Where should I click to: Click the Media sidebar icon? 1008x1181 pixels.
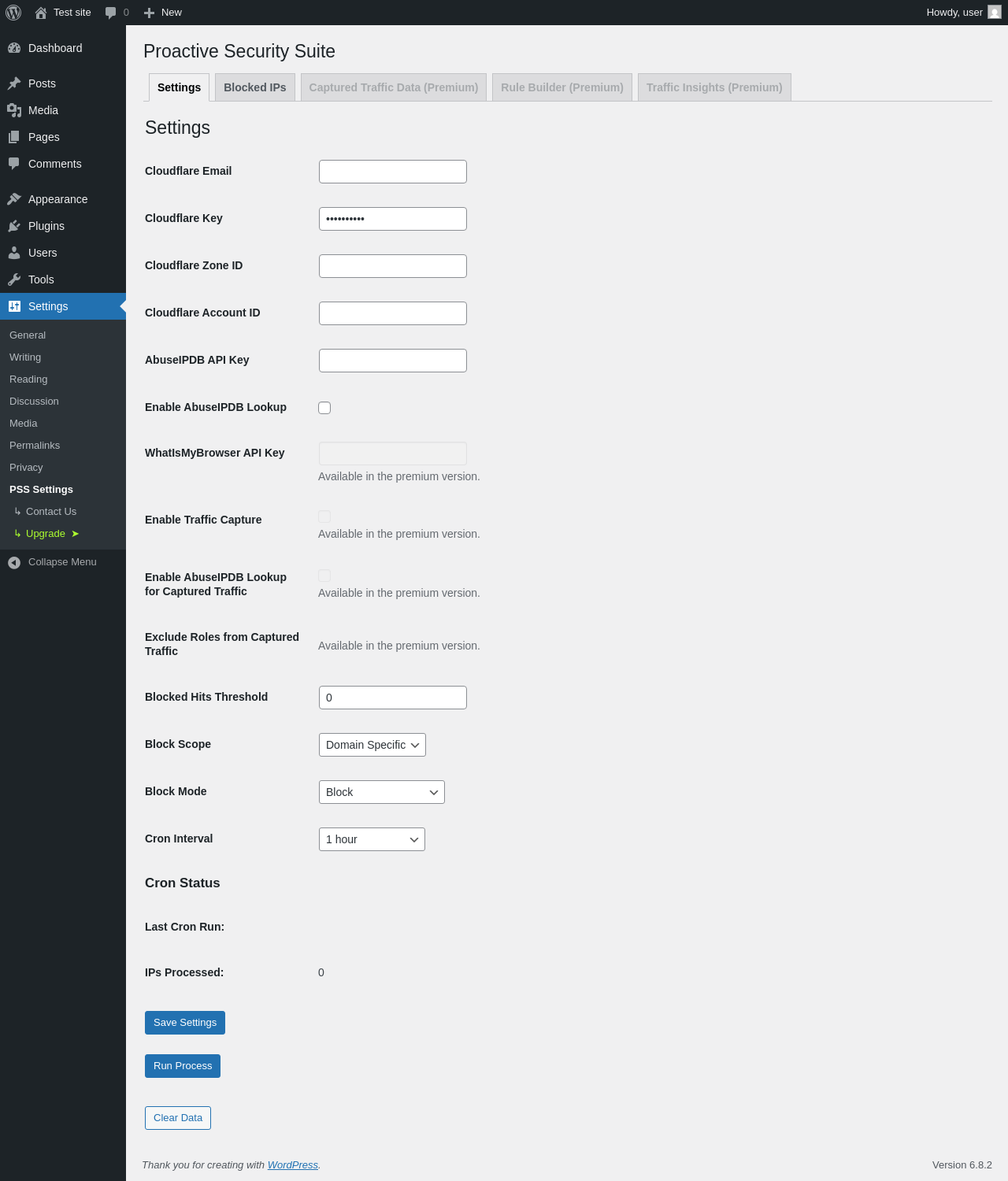point(14,110)
